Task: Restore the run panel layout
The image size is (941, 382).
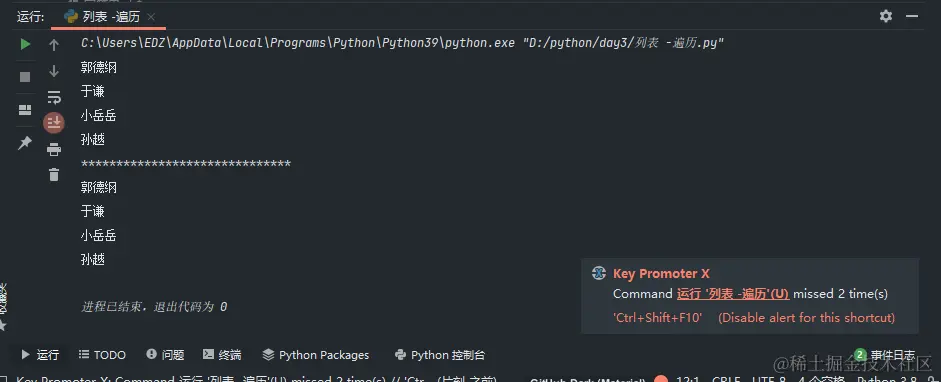Action: click(25, 110)
